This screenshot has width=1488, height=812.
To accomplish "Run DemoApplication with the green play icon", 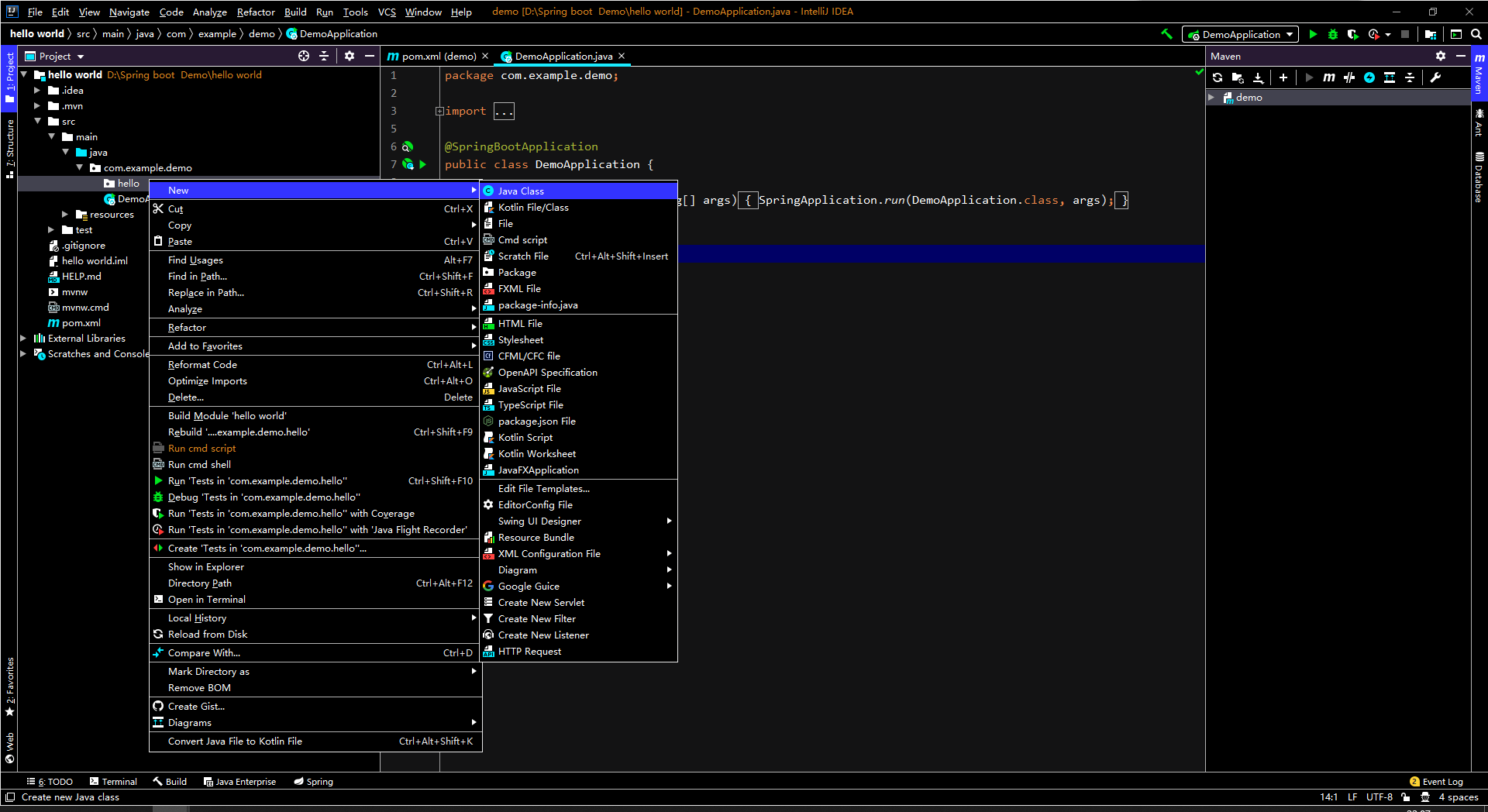I will pos(1313,34).
